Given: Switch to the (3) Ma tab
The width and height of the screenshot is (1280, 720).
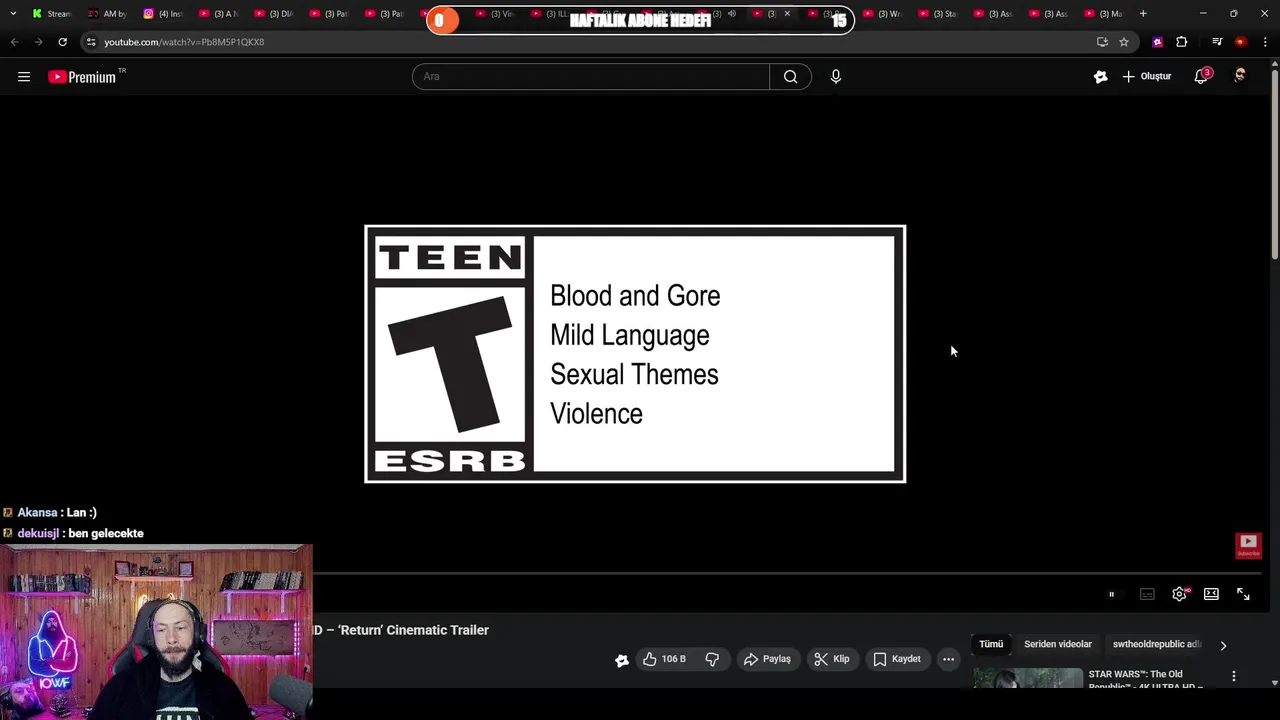Looking at the screenshot, I should [x=1106, y=14].
